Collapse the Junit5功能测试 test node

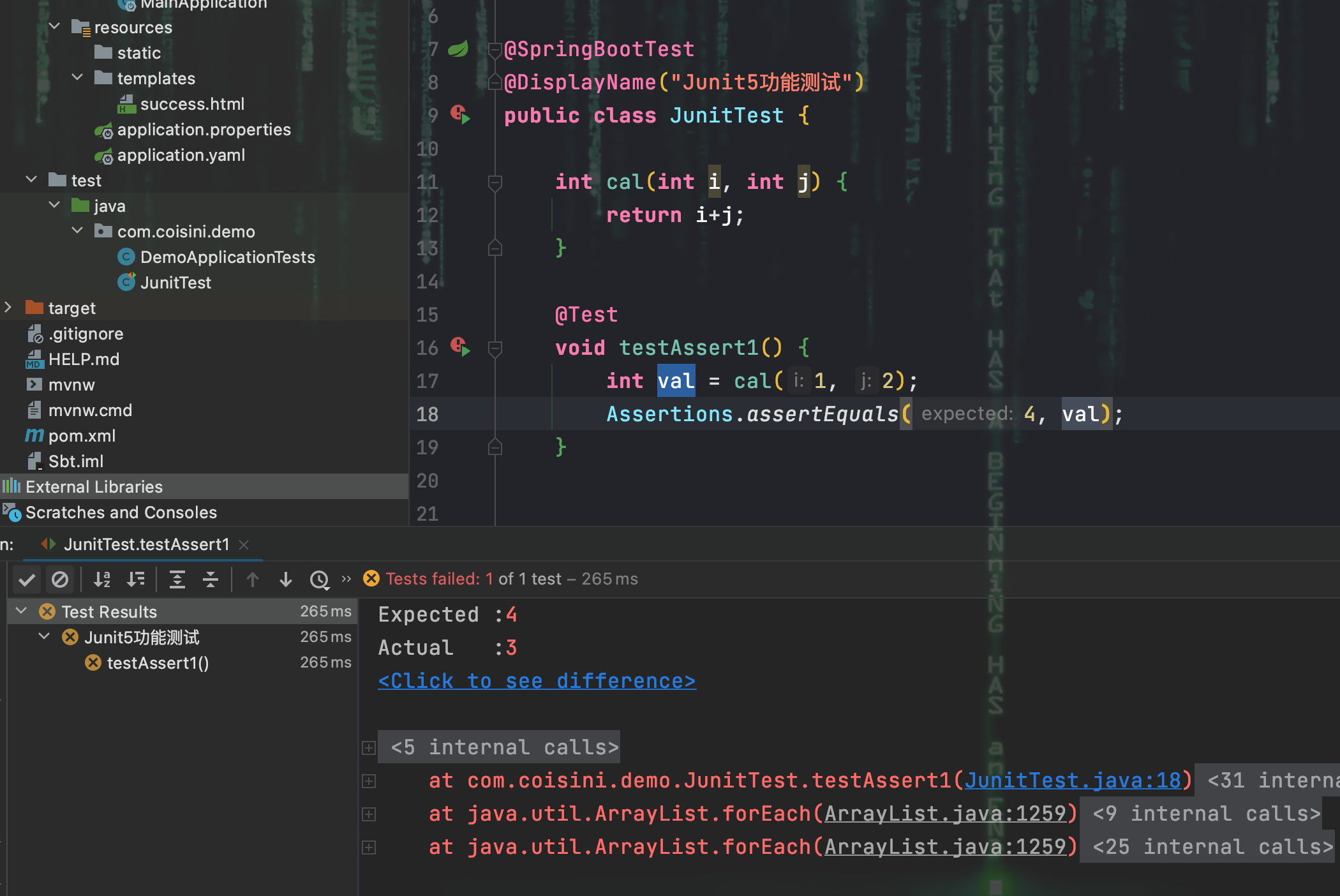coord(45,637)
